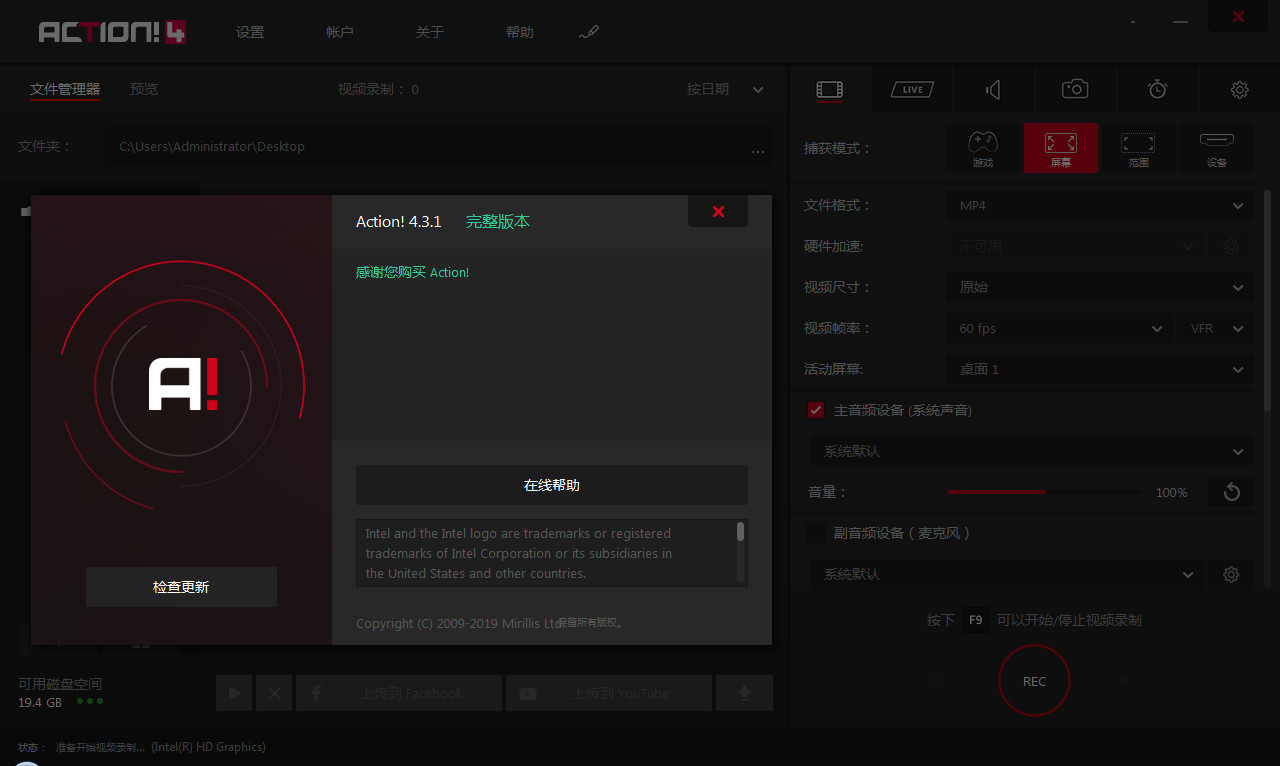This screenshot has height=766, width=1280.
Task: Open hardware acceleration settings gear
Action: pos(1231,246)
